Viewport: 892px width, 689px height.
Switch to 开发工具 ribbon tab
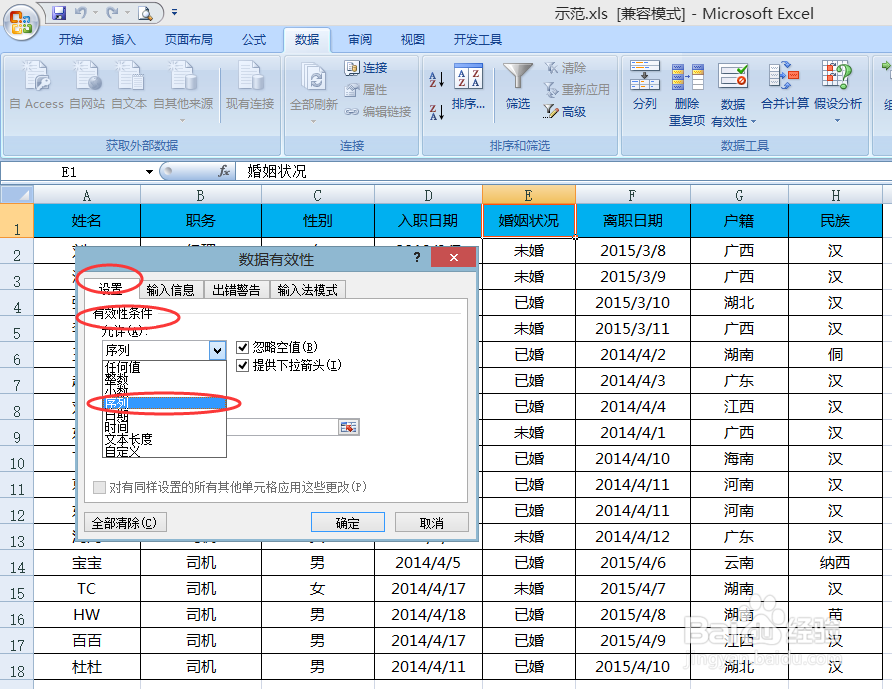(x=477, y=39)
